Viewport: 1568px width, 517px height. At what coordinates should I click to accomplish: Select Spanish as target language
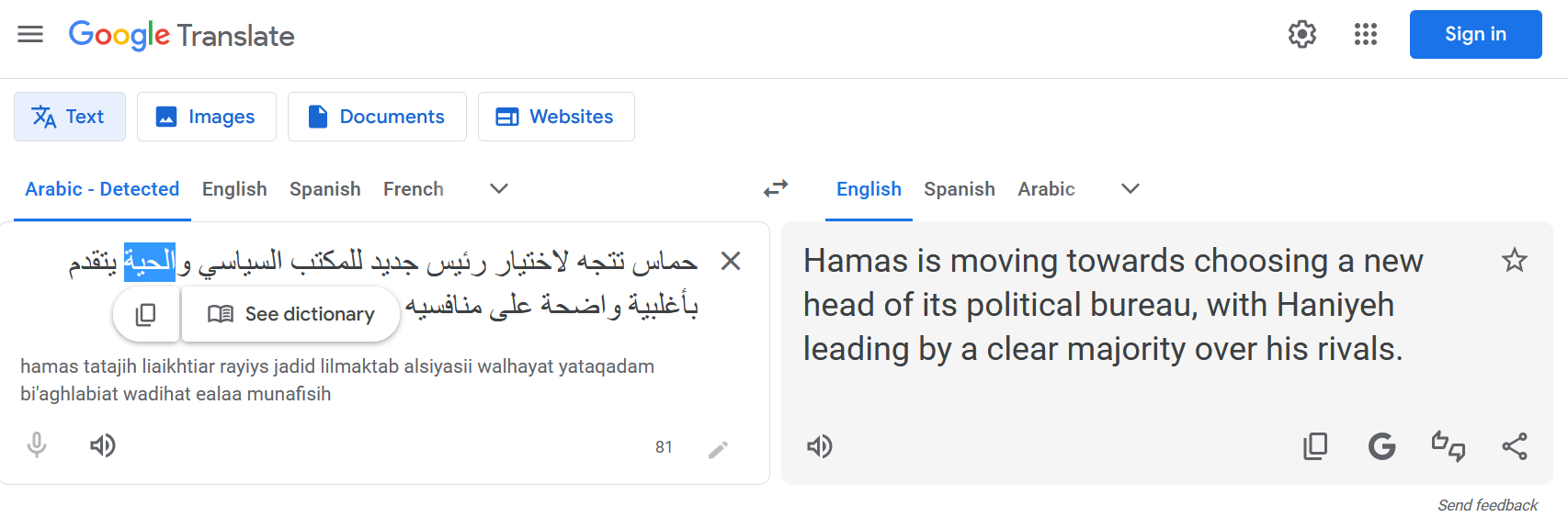959,189
